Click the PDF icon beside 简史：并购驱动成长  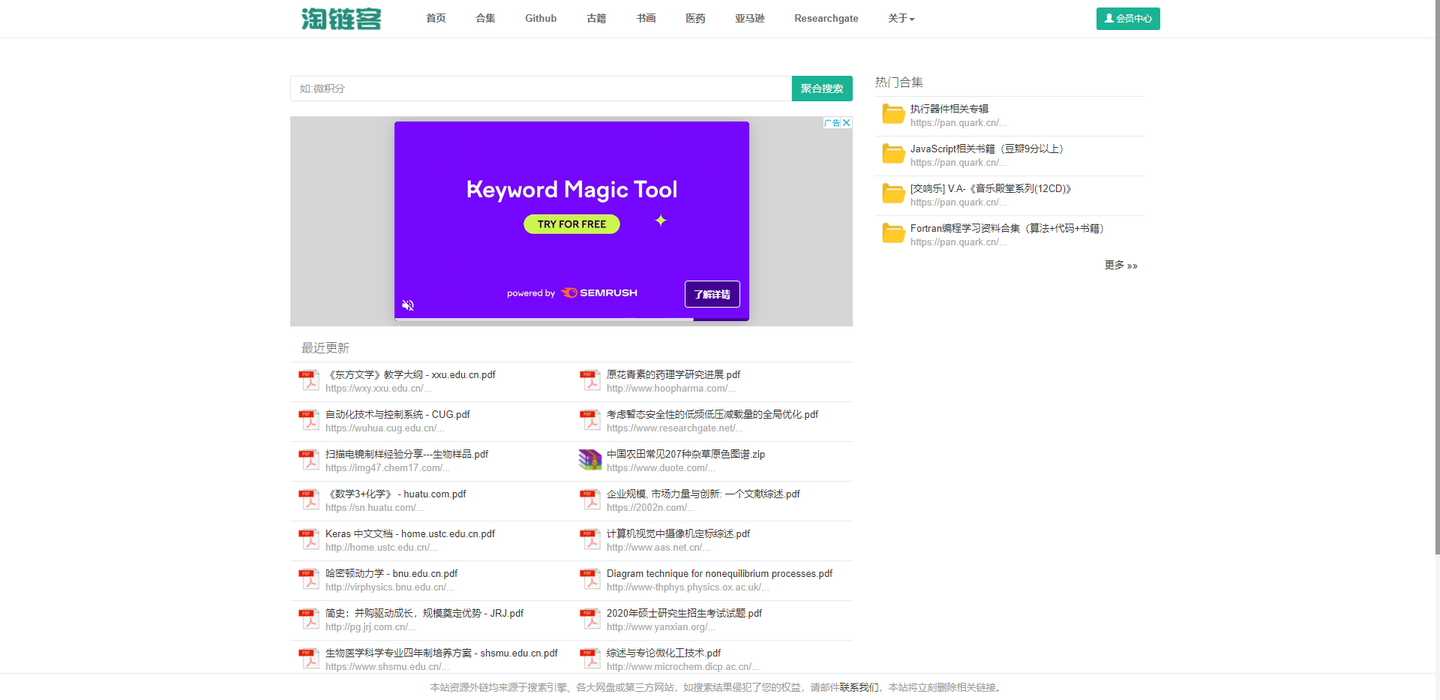[309, 619]
